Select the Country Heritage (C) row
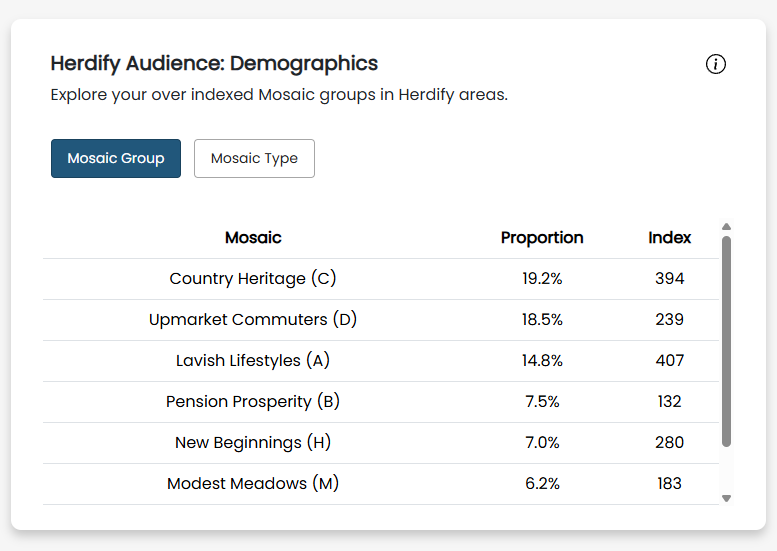The height and width of the screenshot is (551, 777). click(253, 279)
